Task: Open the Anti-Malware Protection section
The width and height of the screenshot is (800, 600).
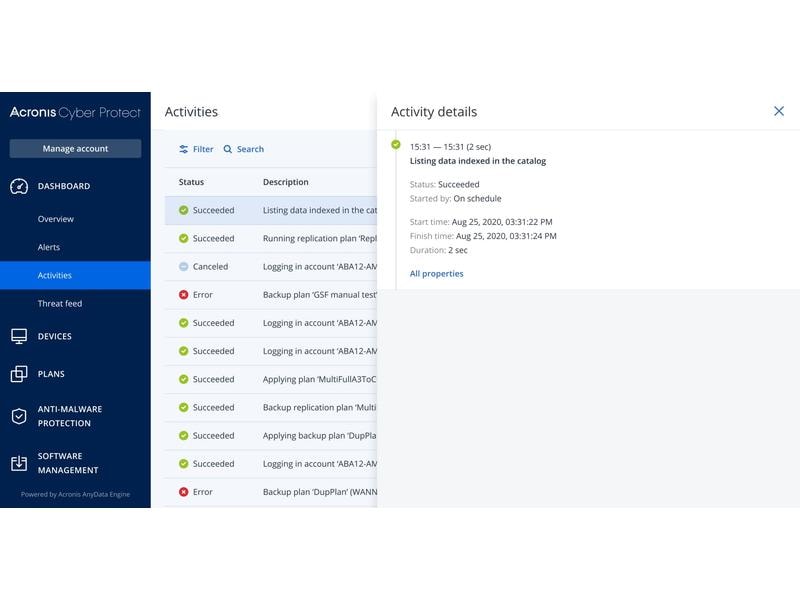Action: click(70, 416)
